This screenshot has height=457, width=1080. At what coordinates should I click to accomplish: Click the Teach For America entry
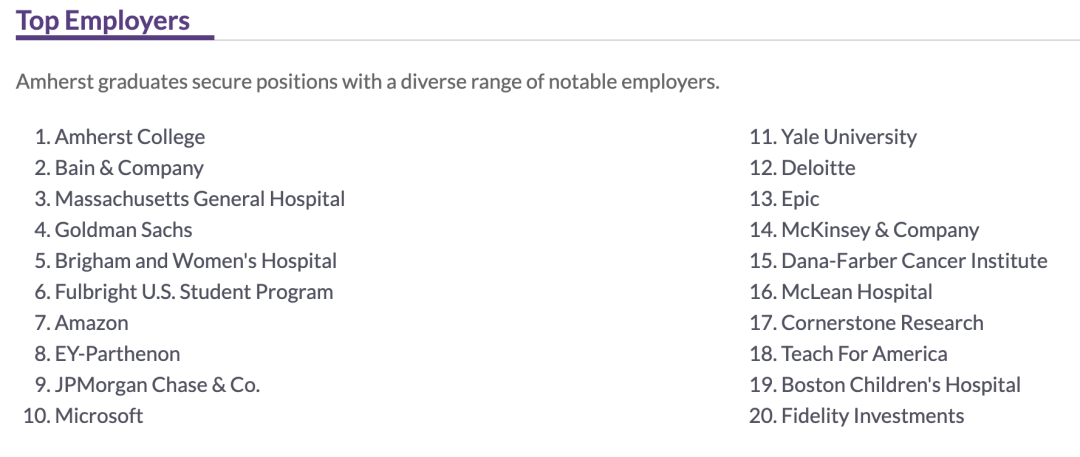[x=864, y=354]
